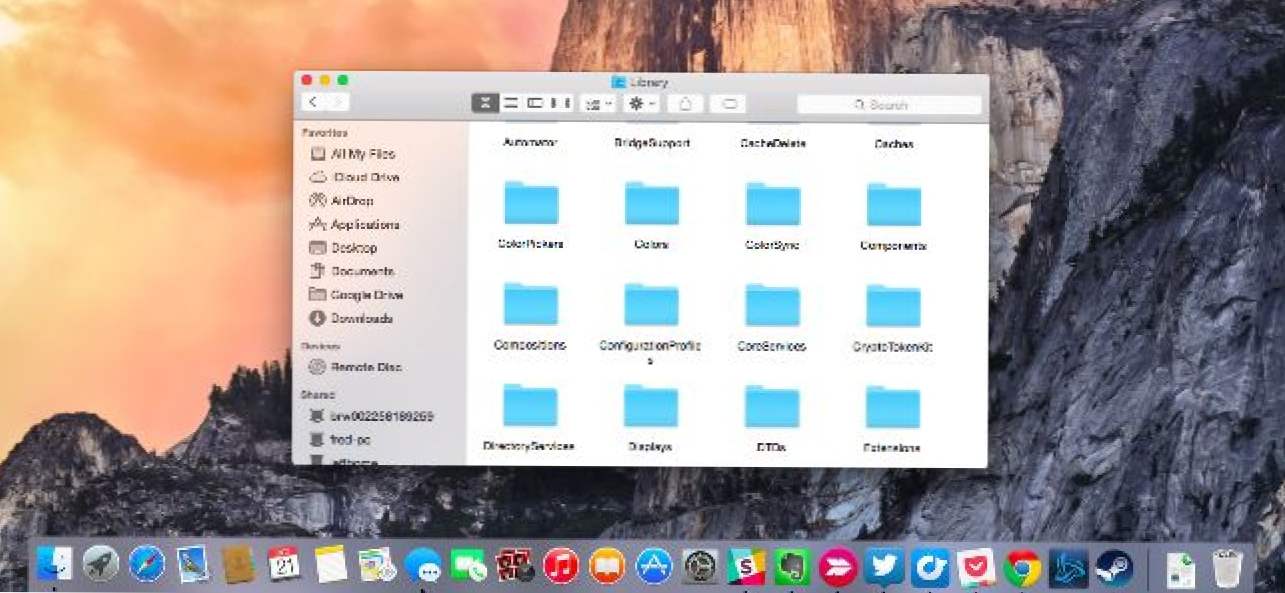
Task: Open Applications from the sidebar
Action: pyautogui.click(x=364, y=225)
